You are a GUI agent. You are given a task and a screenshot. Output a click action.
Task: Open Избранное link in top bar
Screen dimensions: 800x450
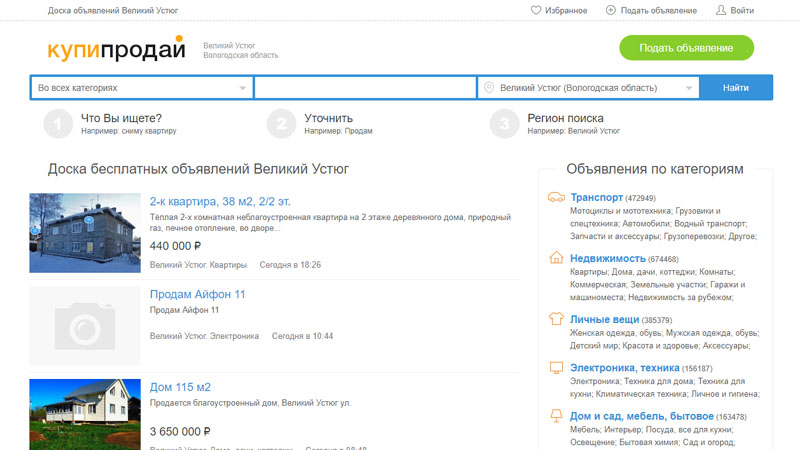566,10
